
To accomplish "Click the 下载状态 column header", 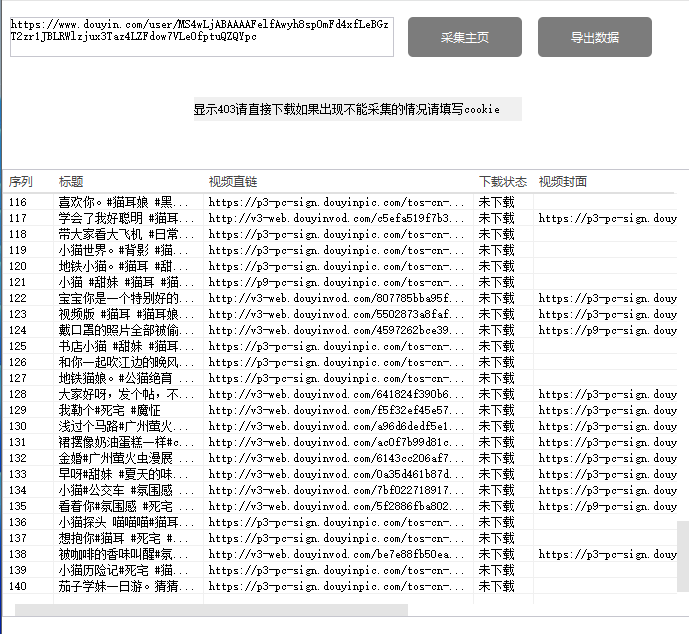I will coord(503,182).
